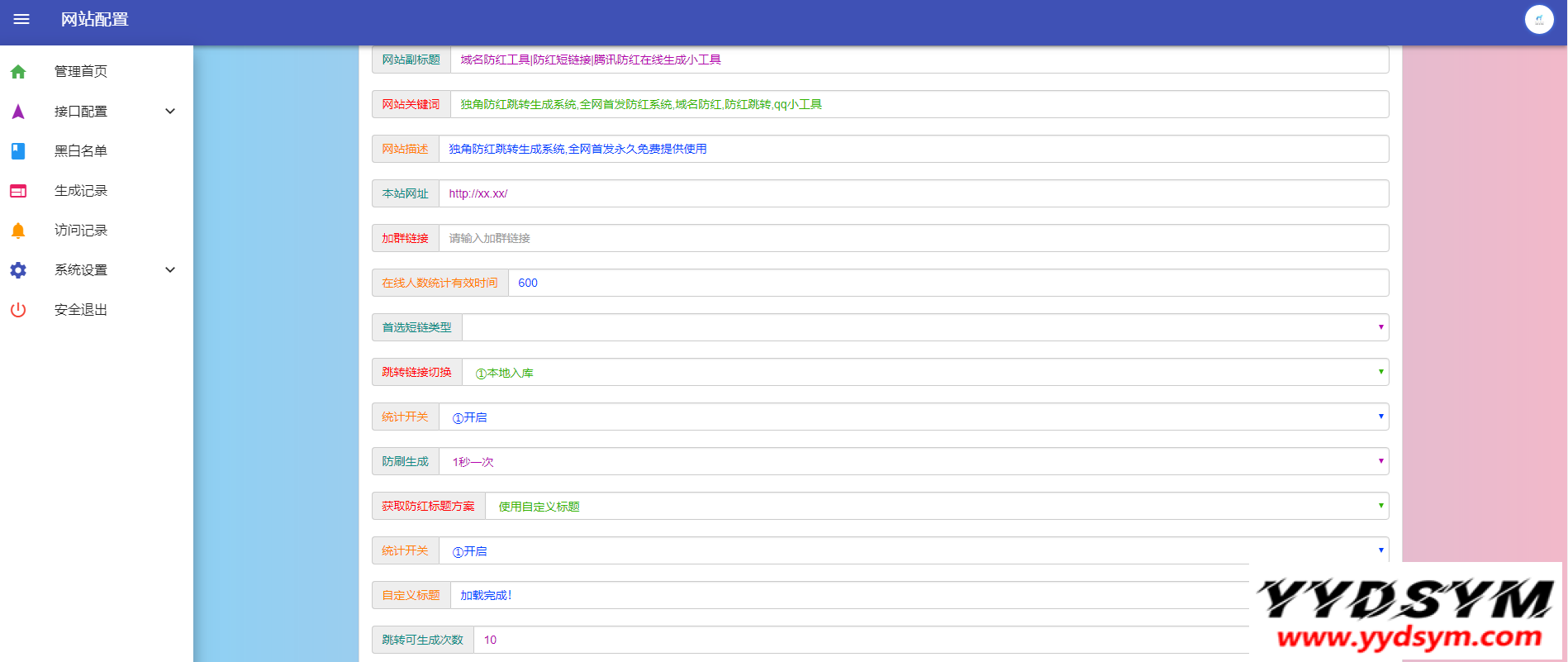1568x662 pixels.
Task: Click the 本站网址 input field
Action: point(913,193)
